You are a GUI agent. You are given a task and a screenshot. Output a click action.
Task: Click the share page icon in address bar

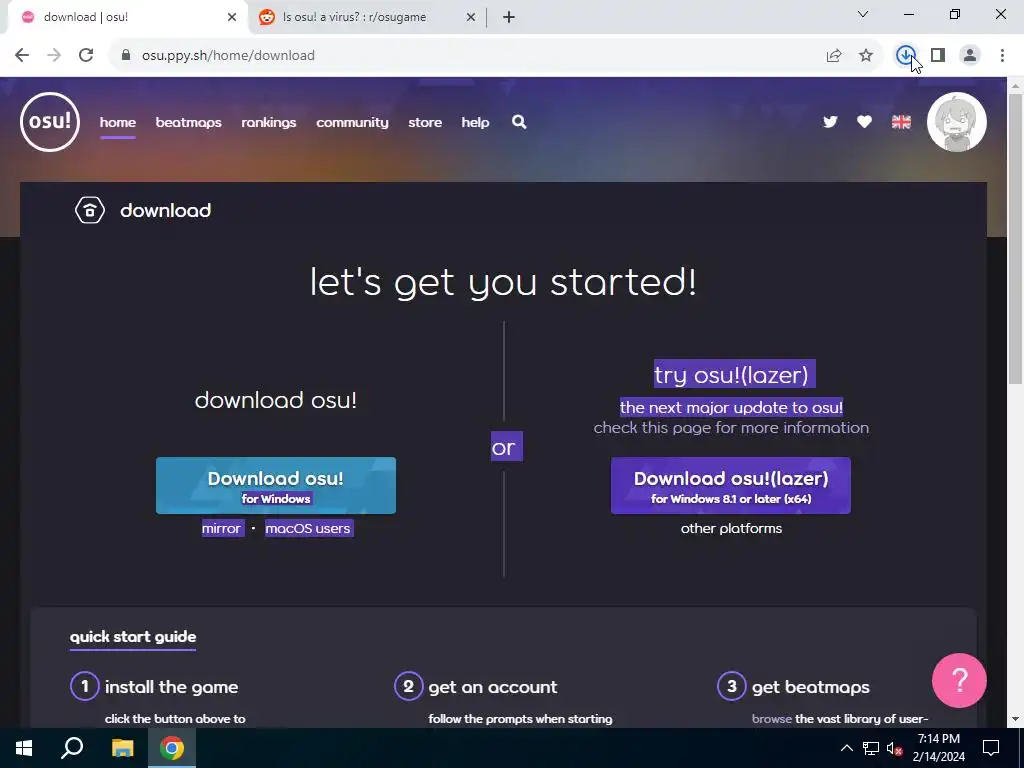coord(834,56)
